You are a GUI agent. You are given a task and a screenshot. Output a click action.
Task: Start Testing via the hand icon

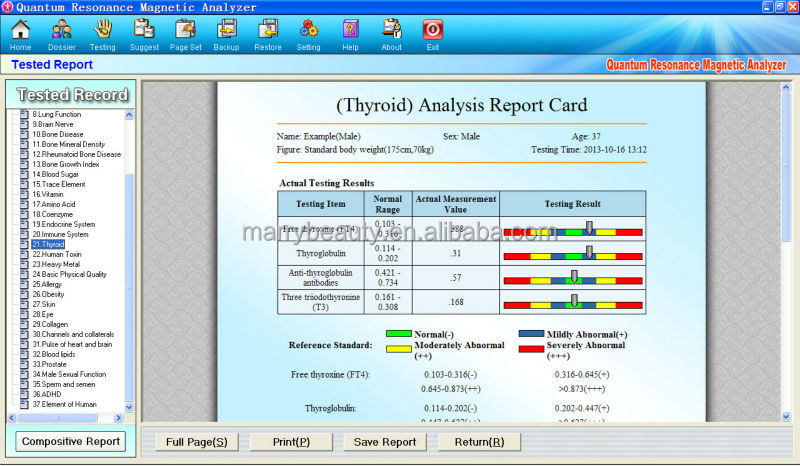click(x=103, y=35)
